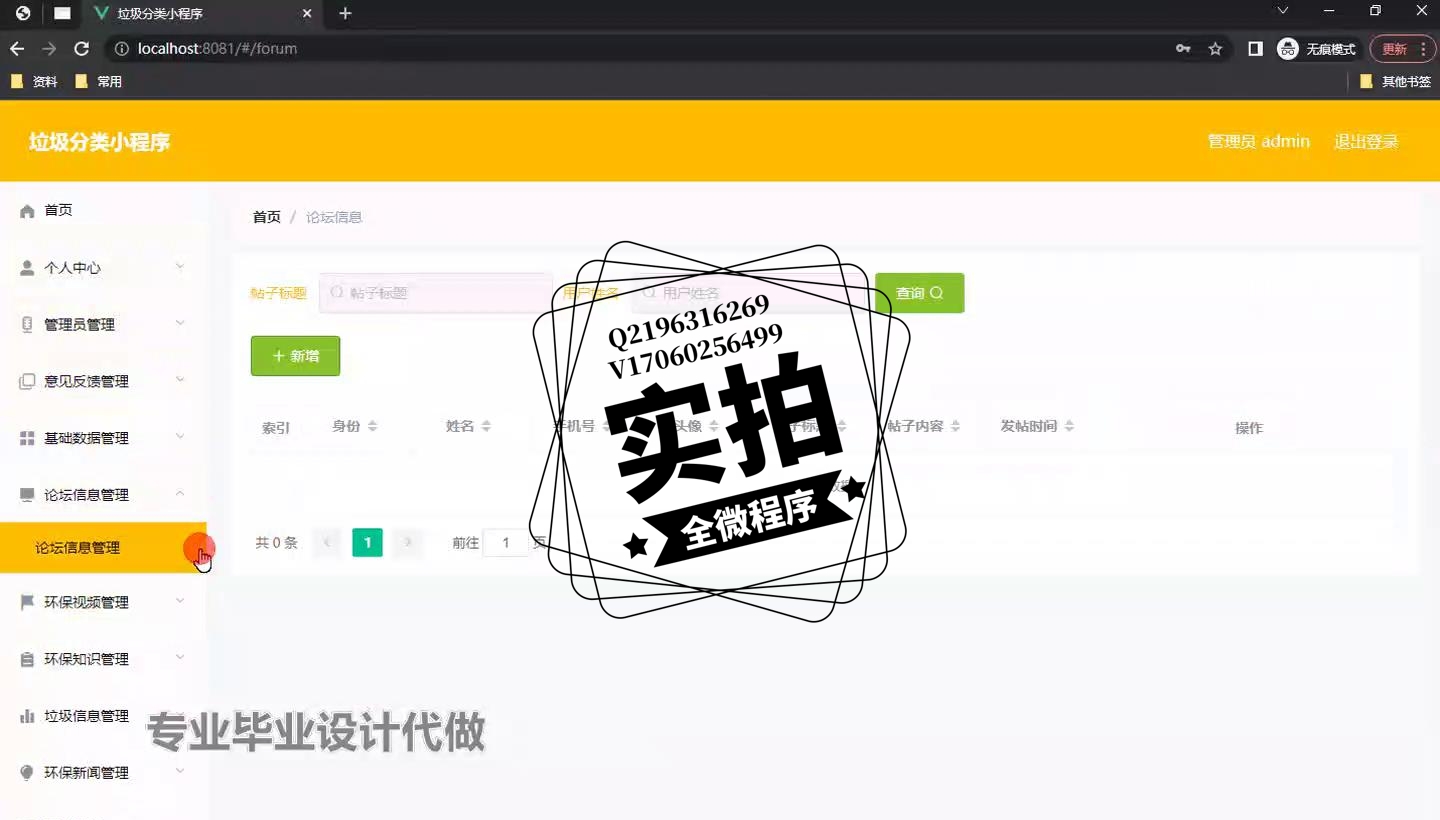1440x820 pixels.
Task: Select the highlighted 论坛信息管理 submenu item
Action: click(103, 548)
